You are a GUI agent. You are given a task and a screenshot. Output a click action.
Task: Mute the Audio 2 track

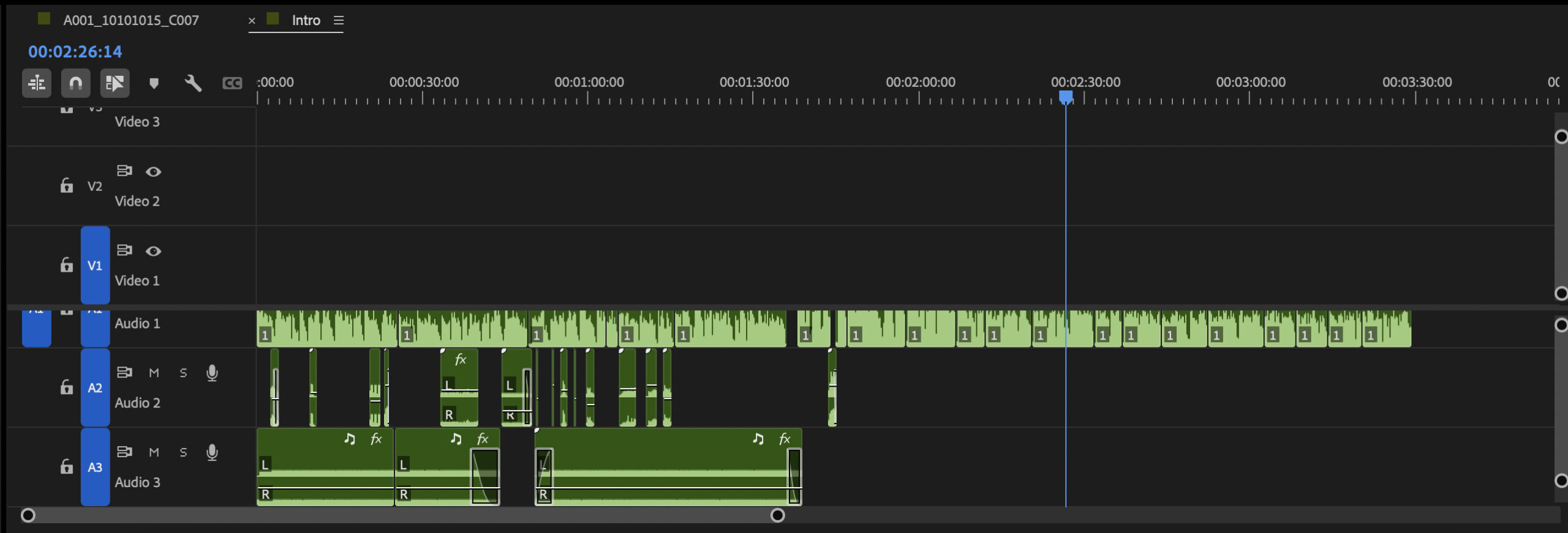(154, 373)
